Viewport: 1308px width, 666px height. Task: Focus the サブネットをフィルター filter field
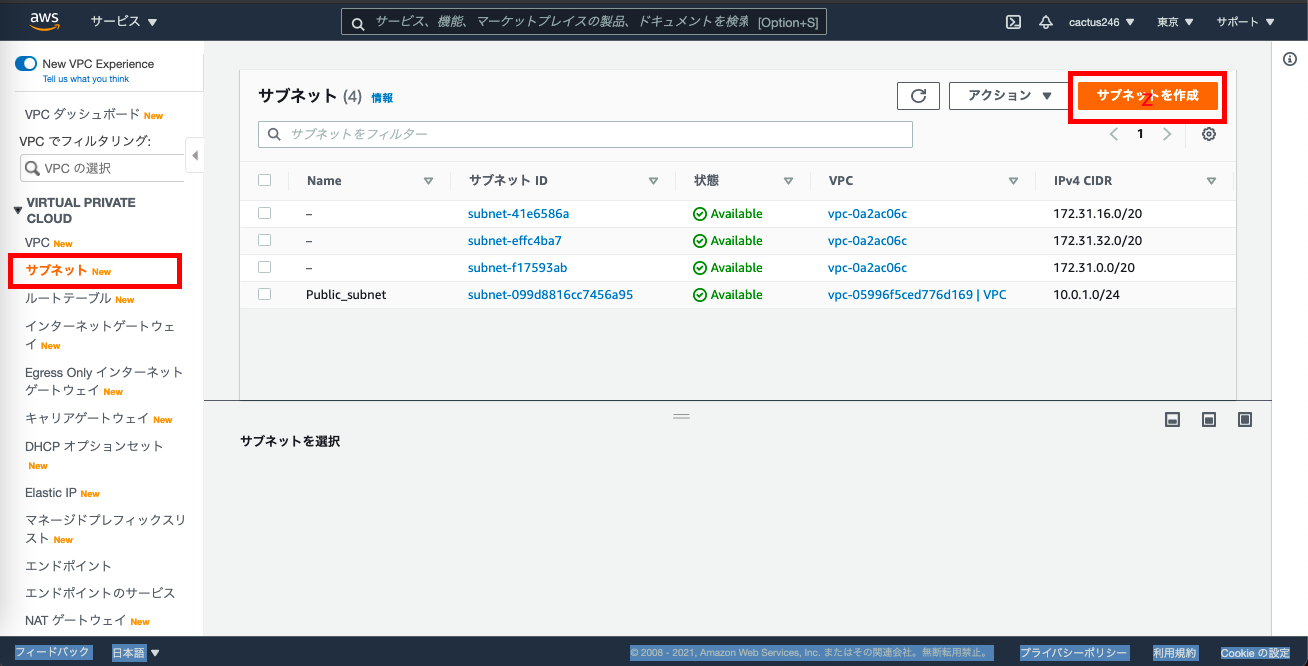[x=585, y=134]
